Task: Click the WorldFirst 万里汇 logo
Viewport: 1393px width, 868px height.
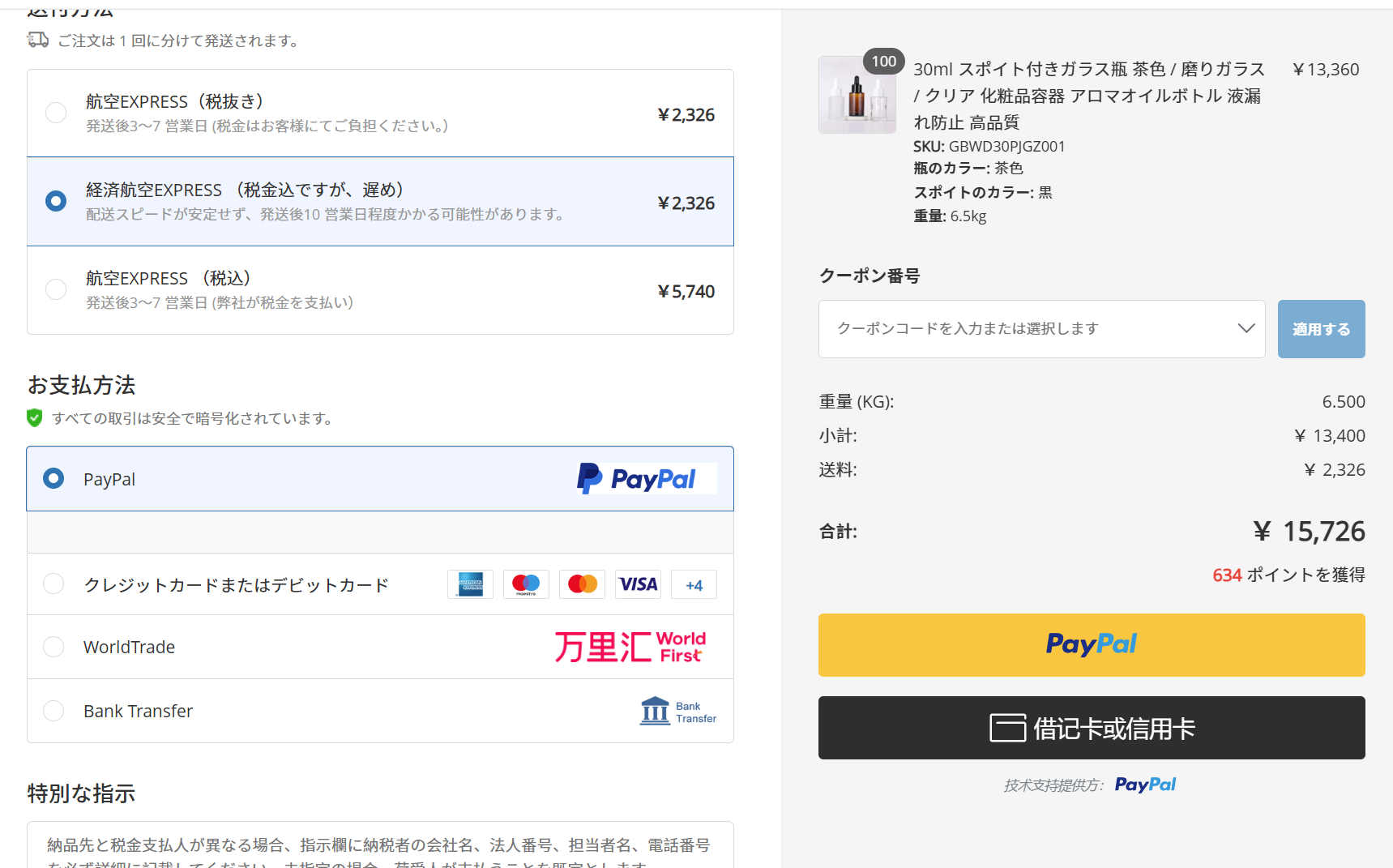Action: pyautogui.click(x=630, y=647)
